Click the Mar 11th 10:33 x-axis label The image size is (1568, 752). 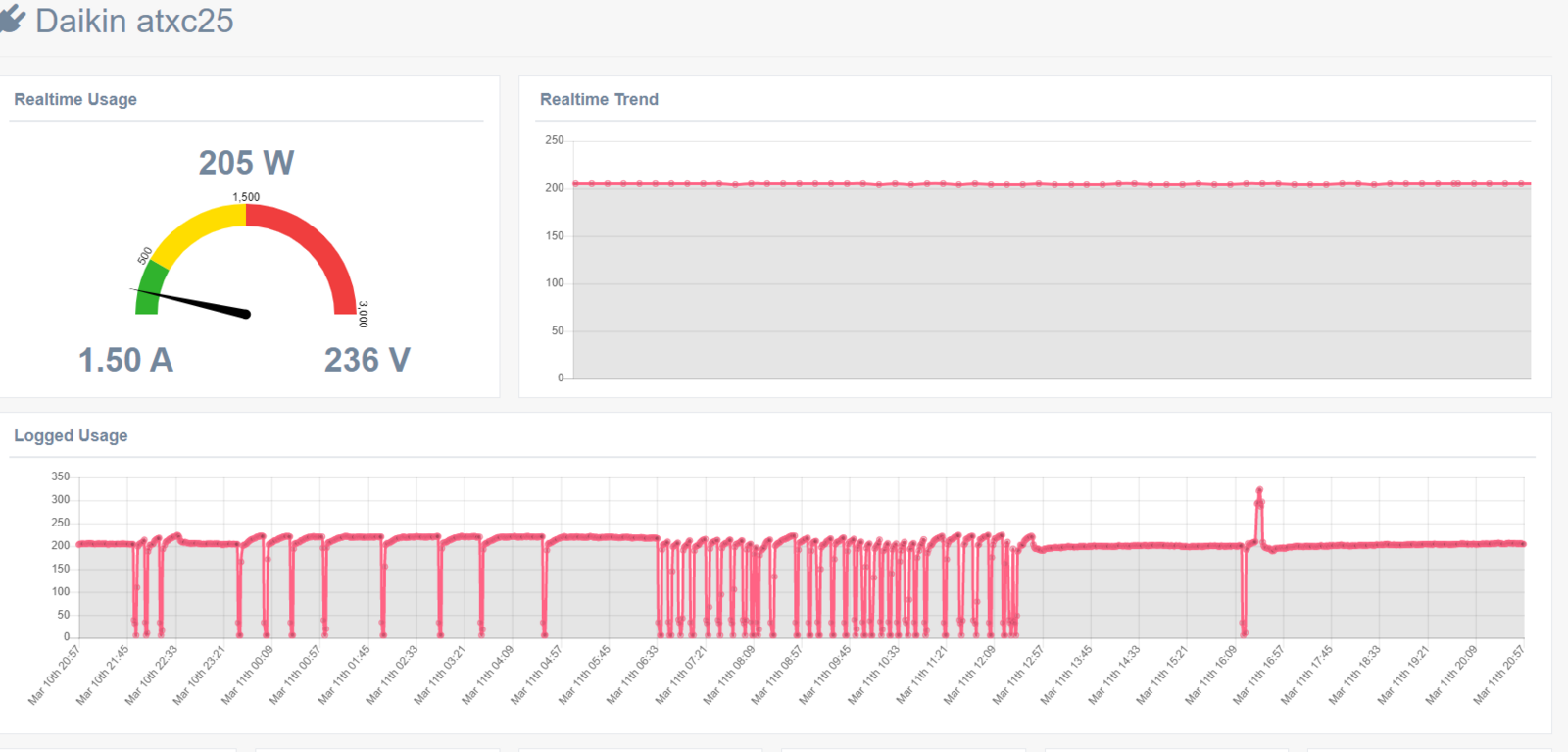(x=874, y=675)
